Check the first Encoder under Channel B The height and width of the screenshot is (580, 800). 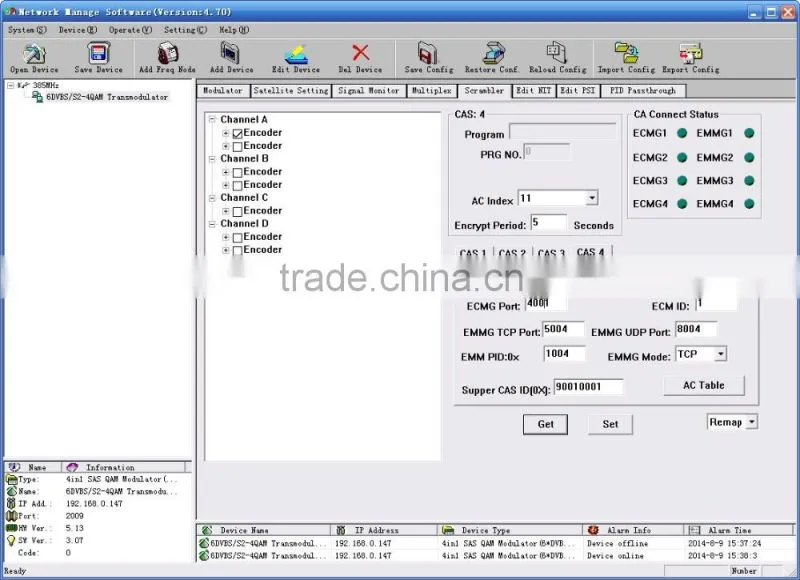click(237, 173)
